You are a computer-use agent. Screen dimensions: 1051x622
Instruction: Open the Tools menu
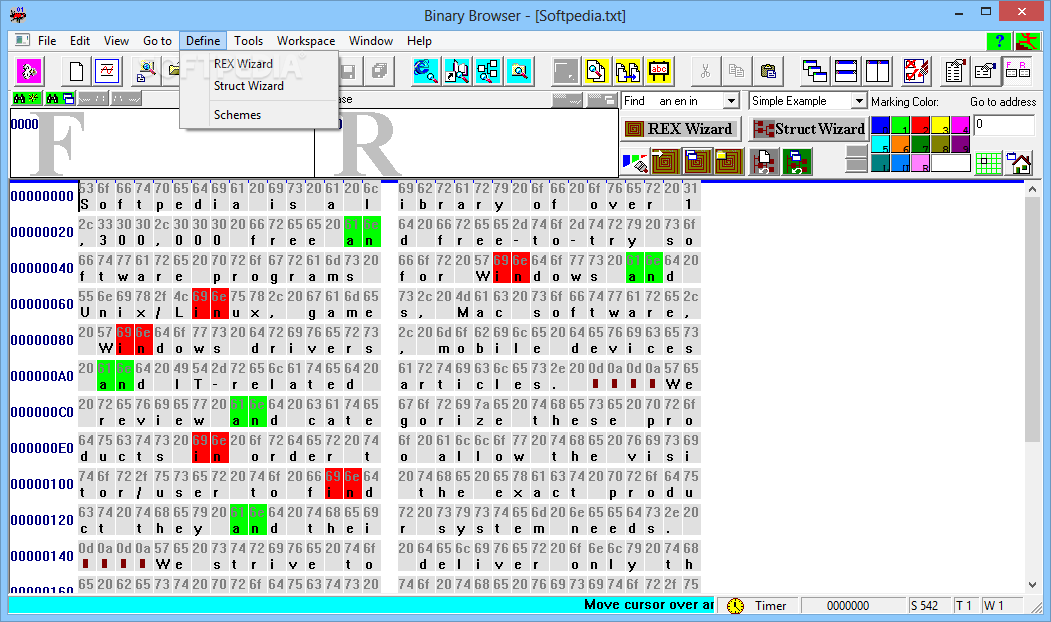(249, 41)
